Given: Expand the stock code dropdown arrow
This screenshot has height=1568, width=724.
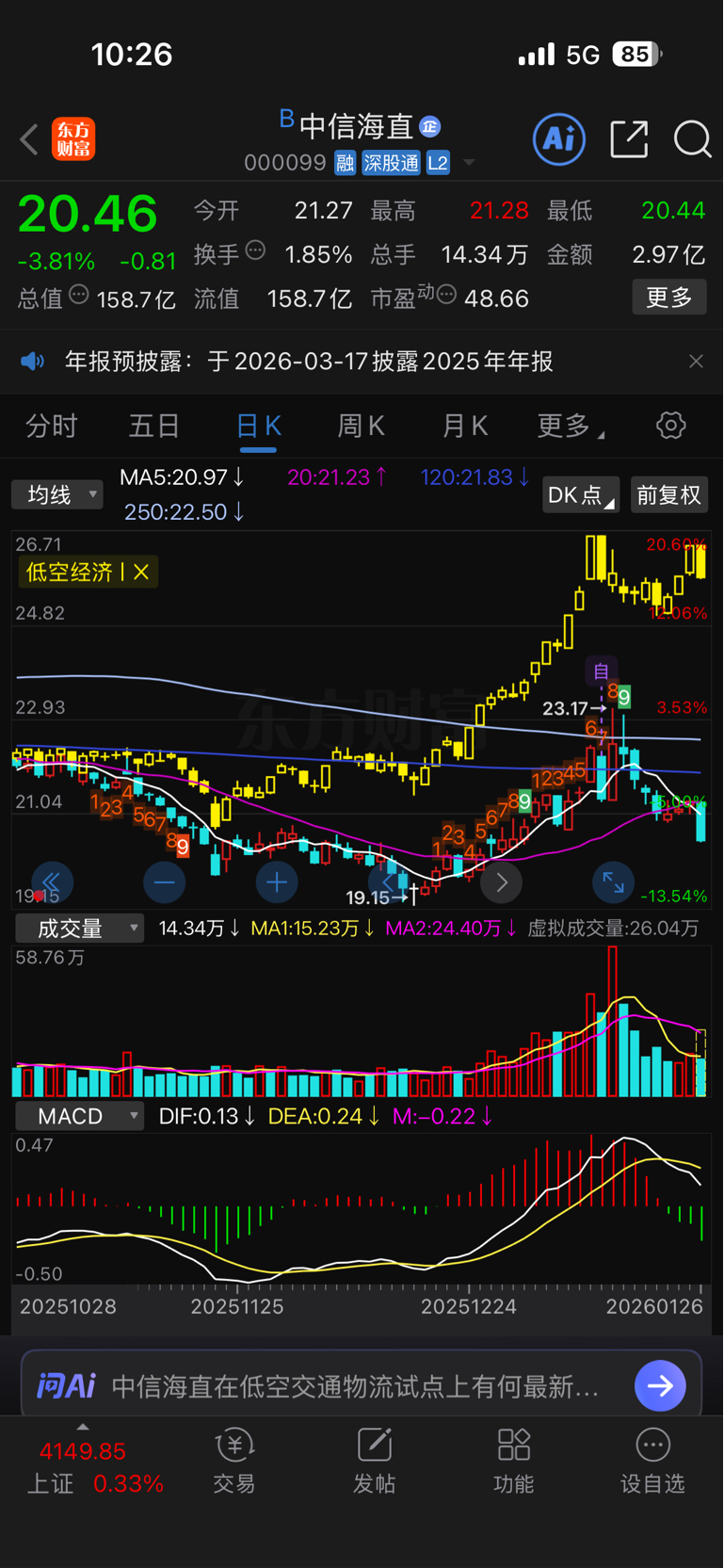Looking at the screenshot, I should [x=468, y=164].
